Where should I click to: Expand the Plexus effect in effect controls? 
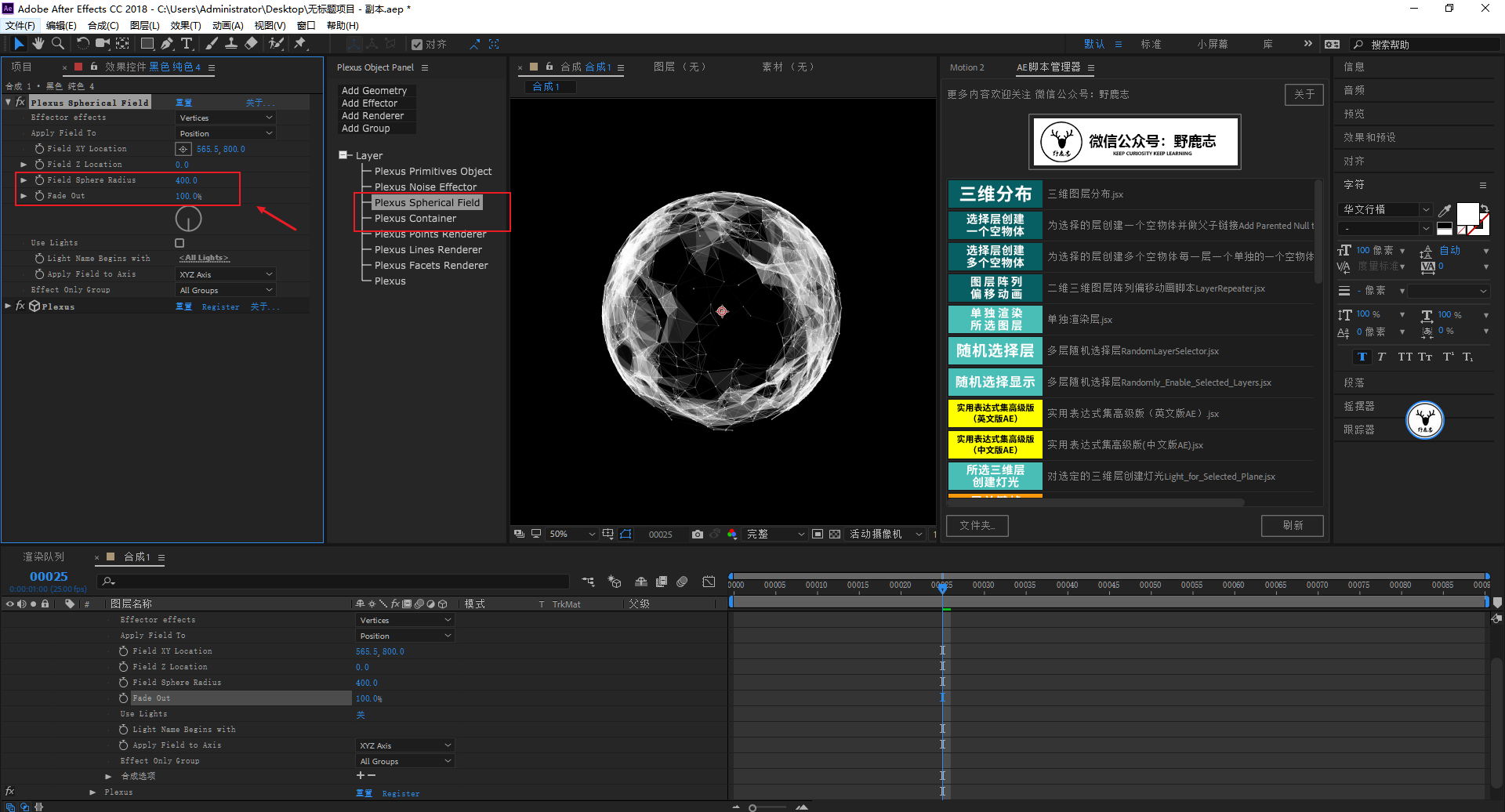(8, 306)
